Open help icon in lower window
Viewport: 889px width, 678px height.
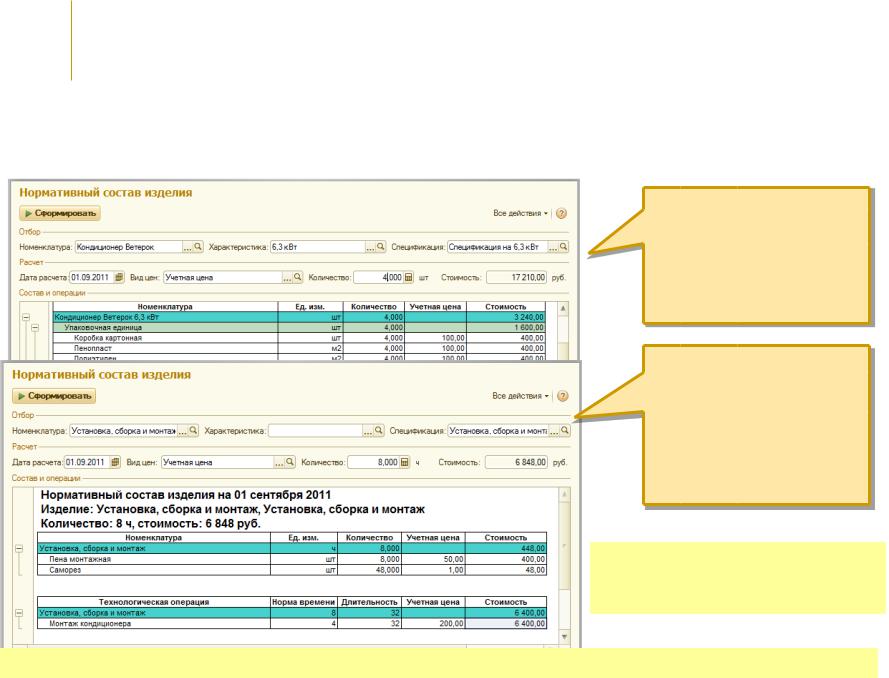point(562,396)
